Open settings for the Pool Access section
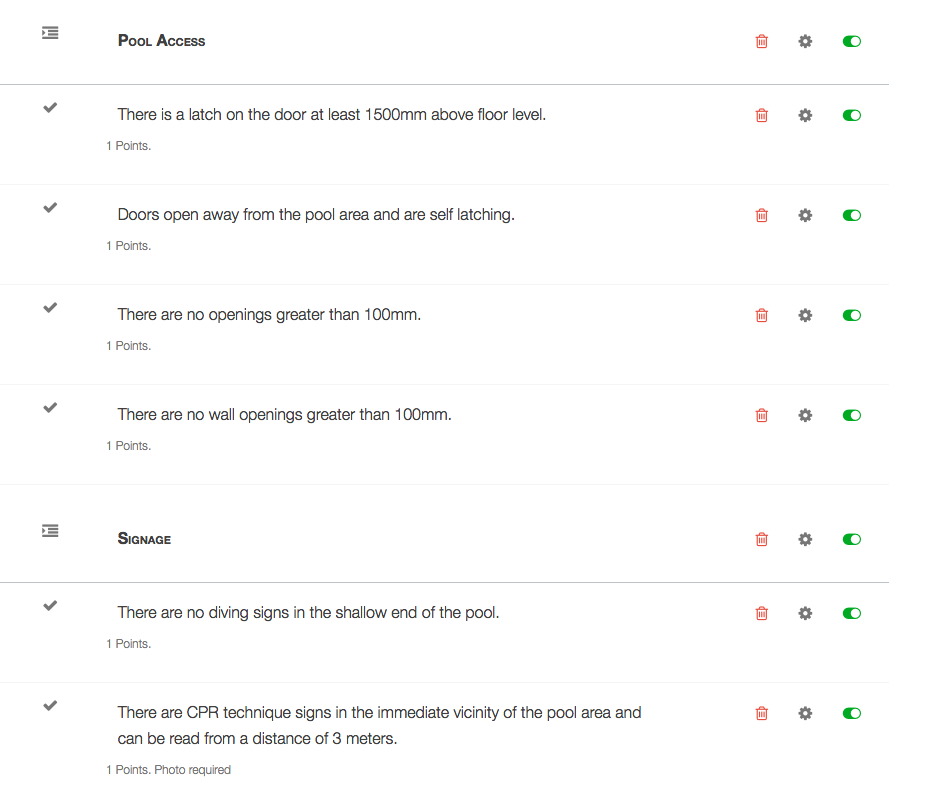935x806 pixels. (805, 41)
